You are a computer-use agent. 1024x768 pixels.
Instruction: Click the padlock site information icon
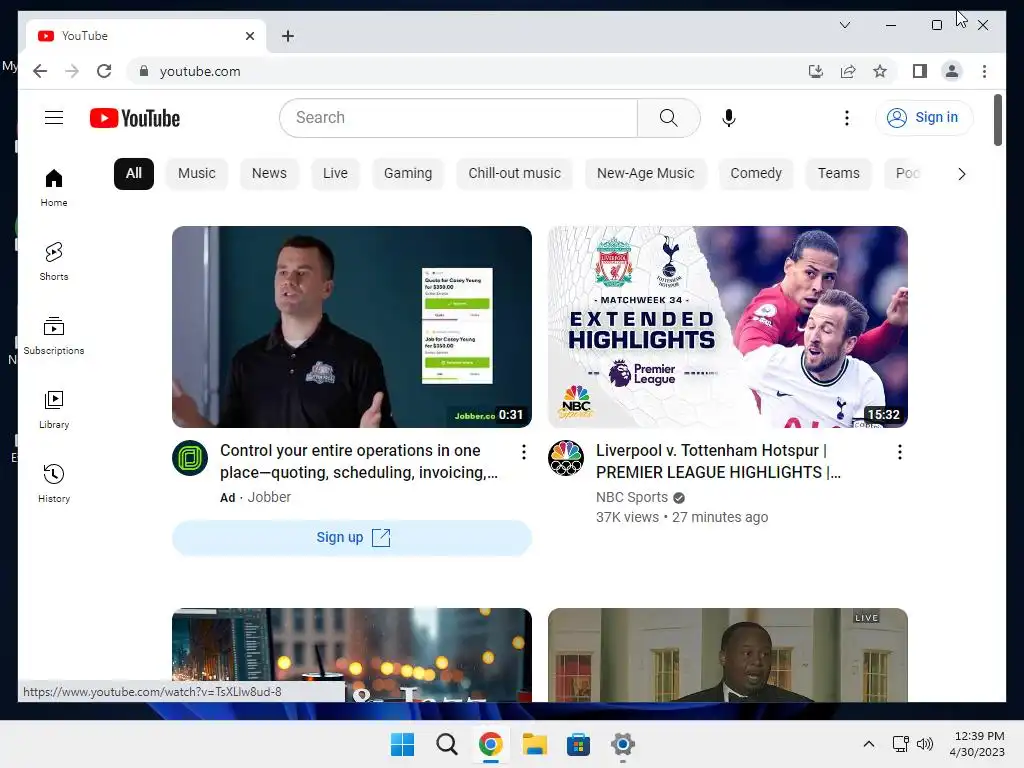(x=144, y=71)
